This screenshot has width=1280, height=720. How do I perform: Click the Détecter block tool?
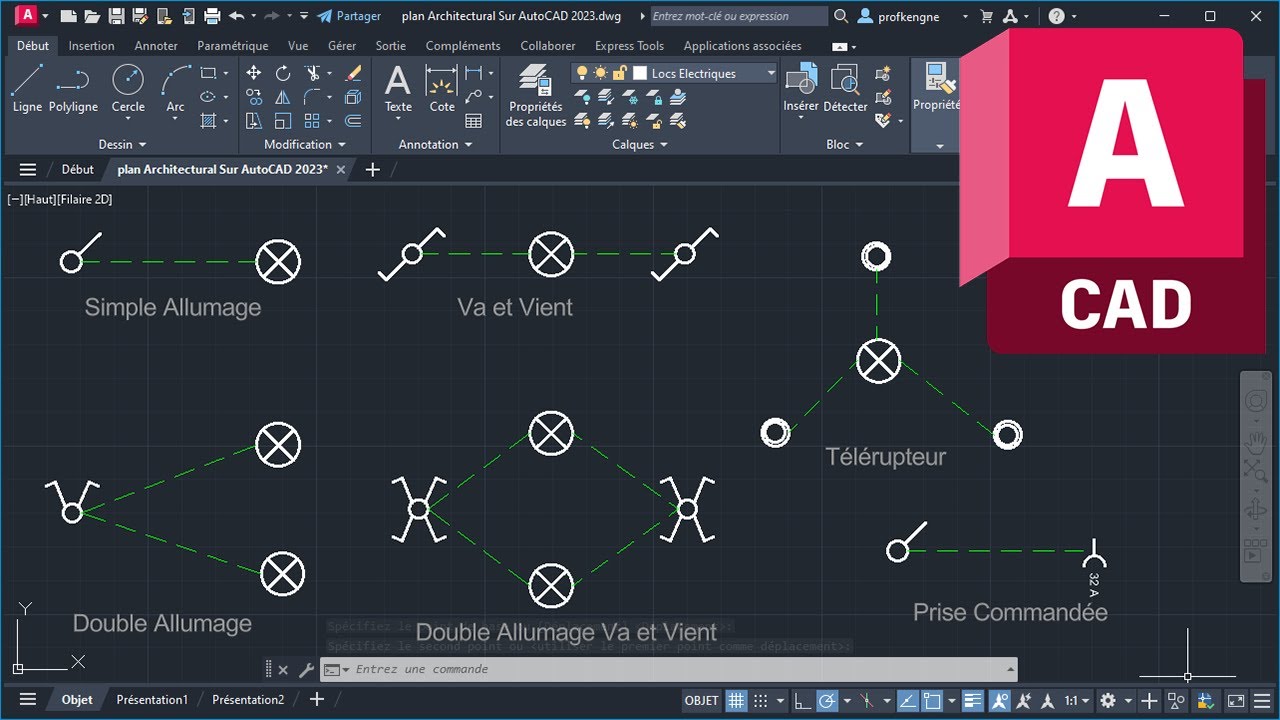(845, 89)
